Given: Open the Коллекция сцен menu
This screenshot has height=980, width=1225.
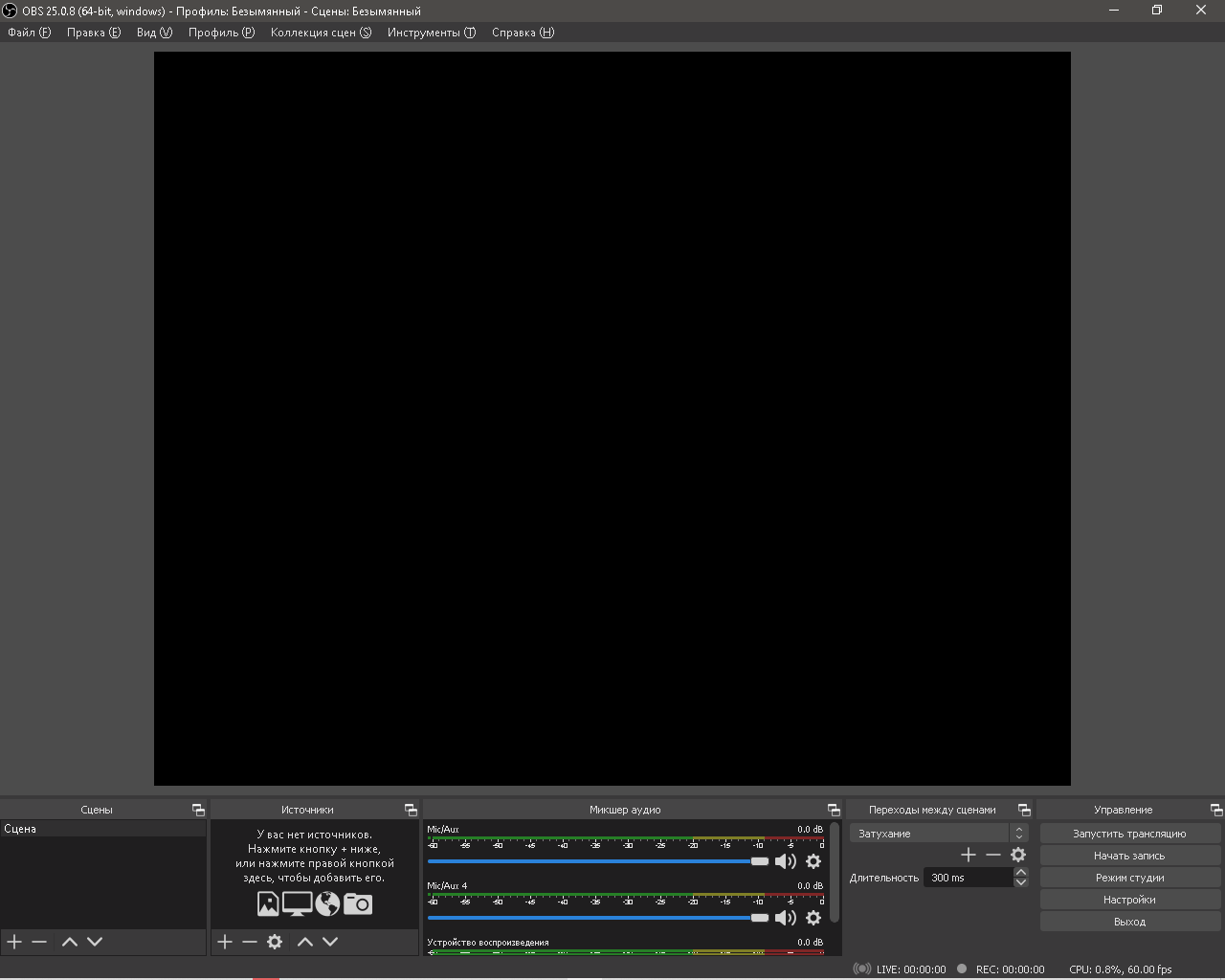Looking at the screenshot, I should point(321,33).
